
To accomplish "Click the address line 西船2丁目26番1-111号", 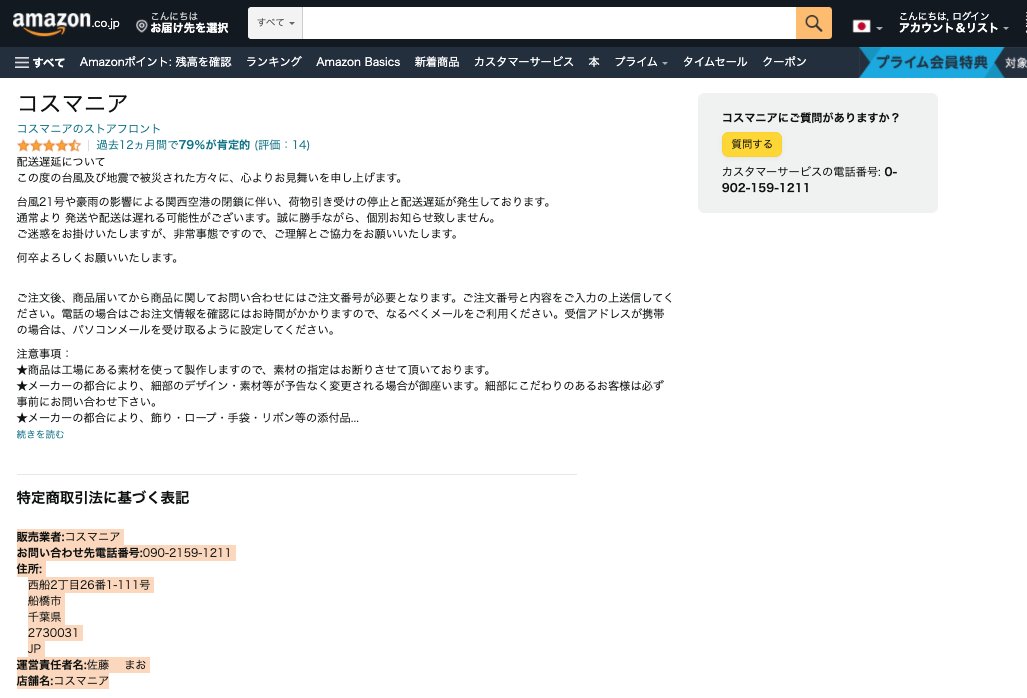I will [x=89, y=585].
